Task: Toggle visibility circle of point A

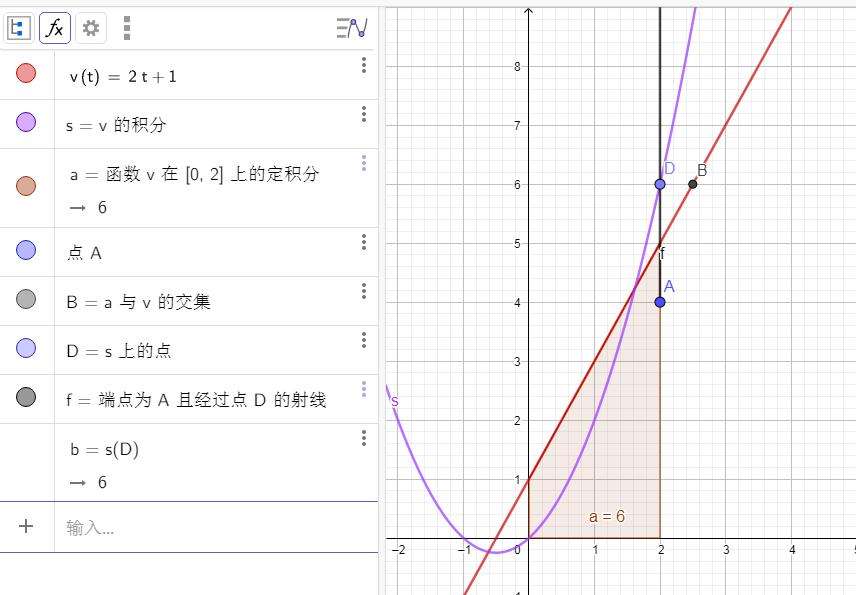Action: click(27, 253)
